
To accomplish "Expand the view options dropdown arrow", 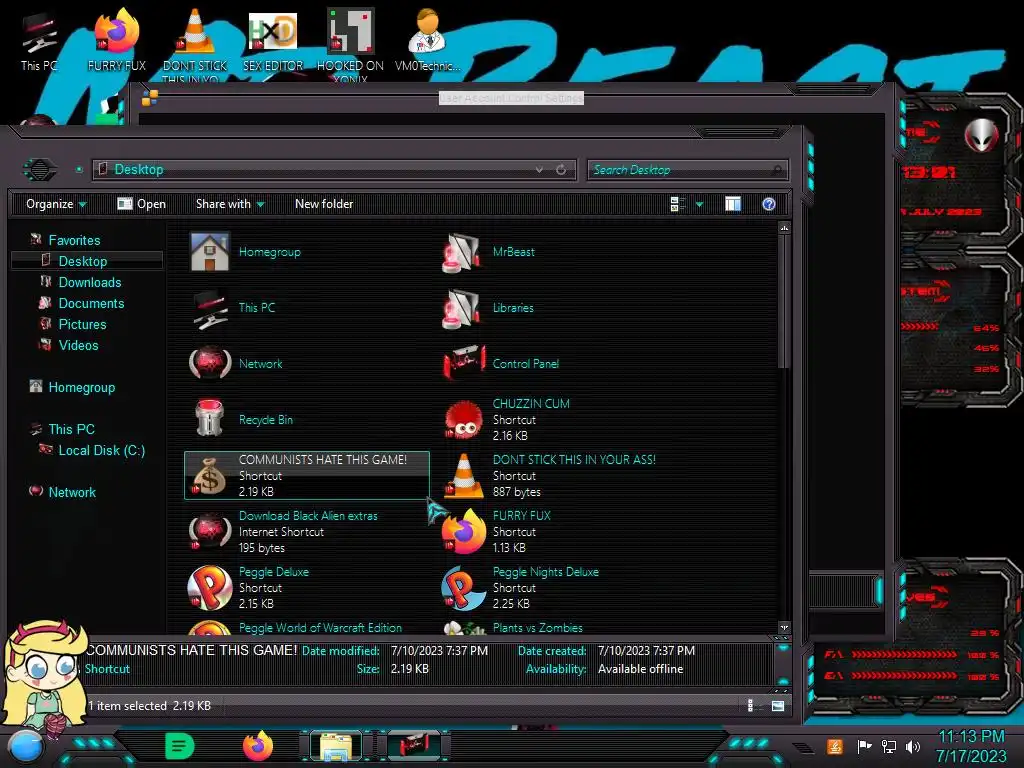I will pos(699,204).
